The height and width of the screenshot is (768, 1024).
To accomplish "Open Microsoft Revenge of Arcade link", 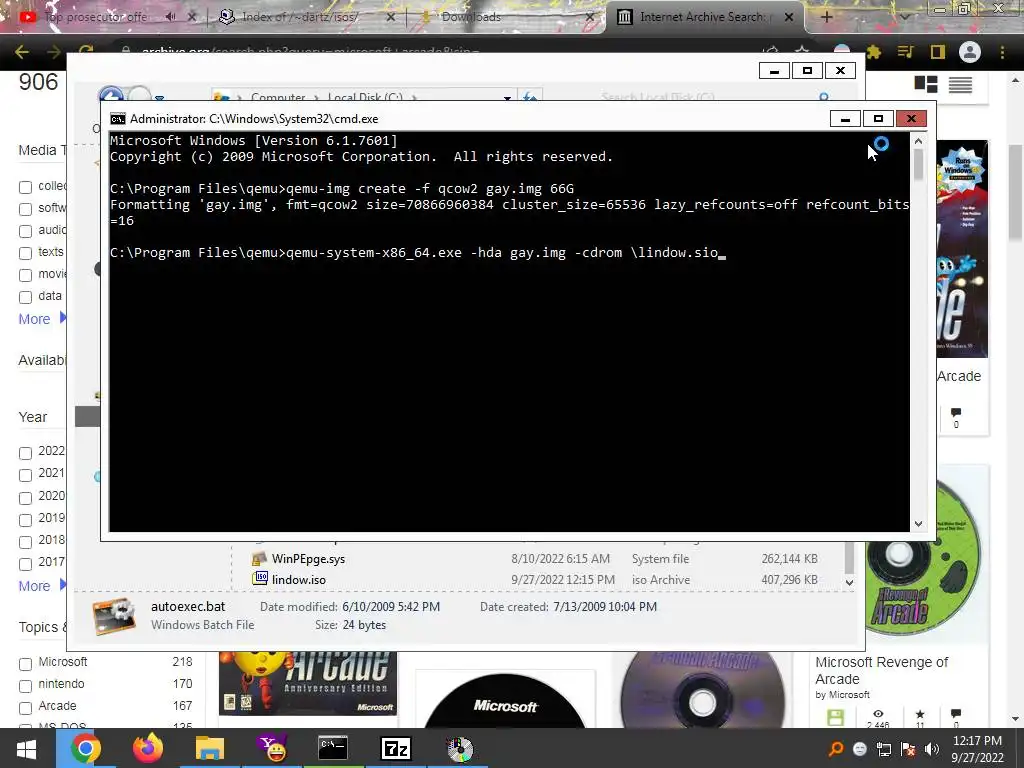I will pos(881,671).
